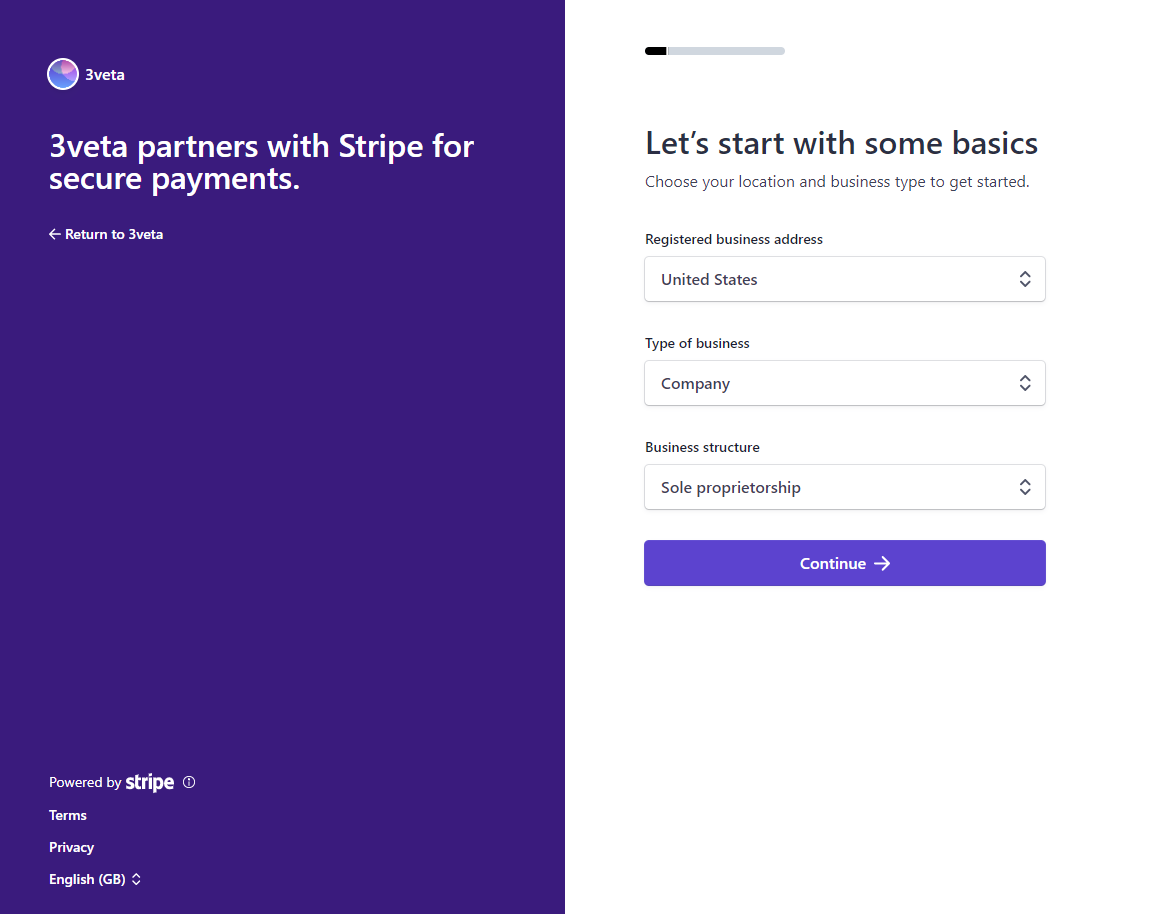Open the Type of business dropdown
This screenshot has height=915, width=1167.
pos(845,383)
